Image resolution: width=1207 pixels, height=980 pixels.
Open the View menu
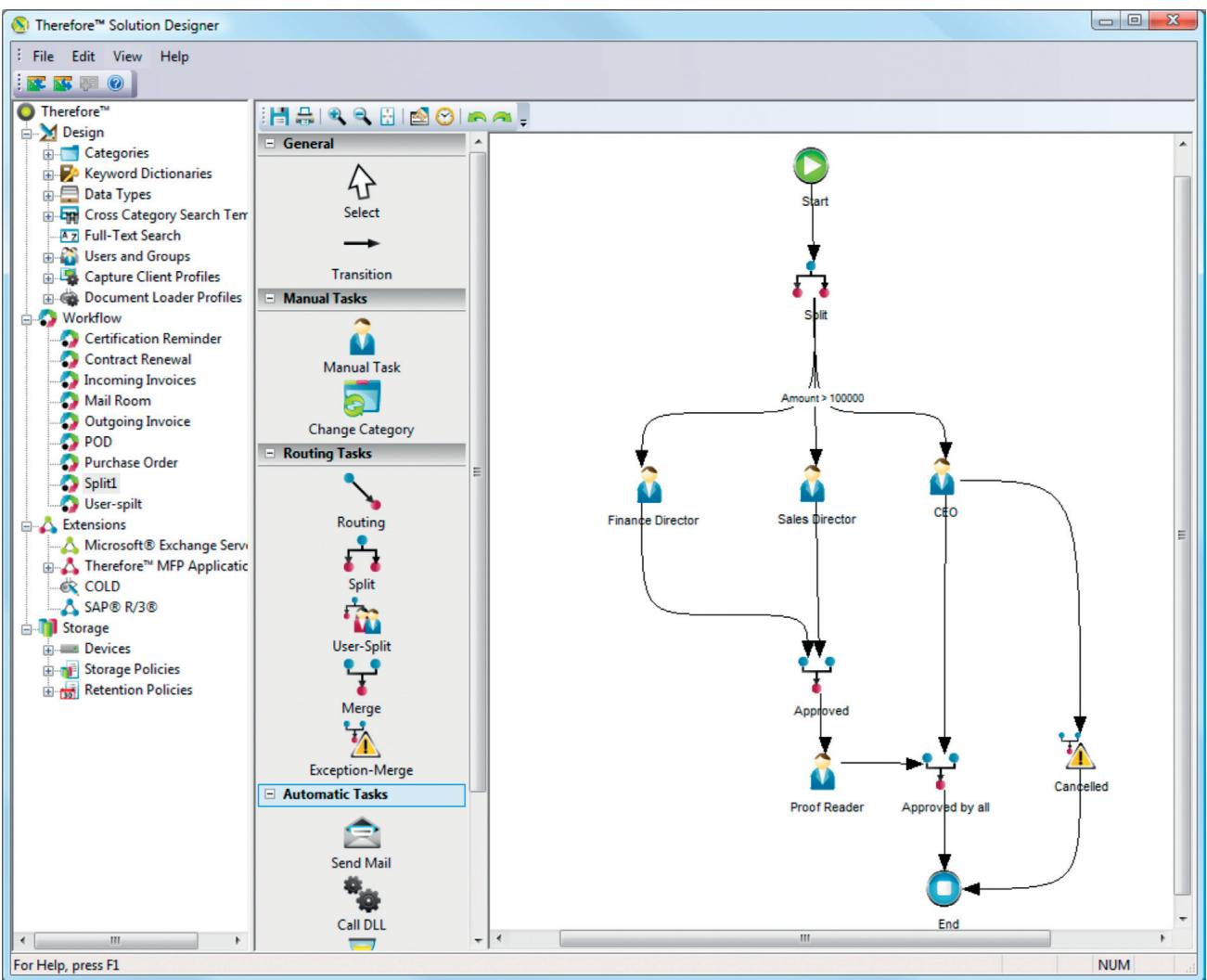[127, 57]
